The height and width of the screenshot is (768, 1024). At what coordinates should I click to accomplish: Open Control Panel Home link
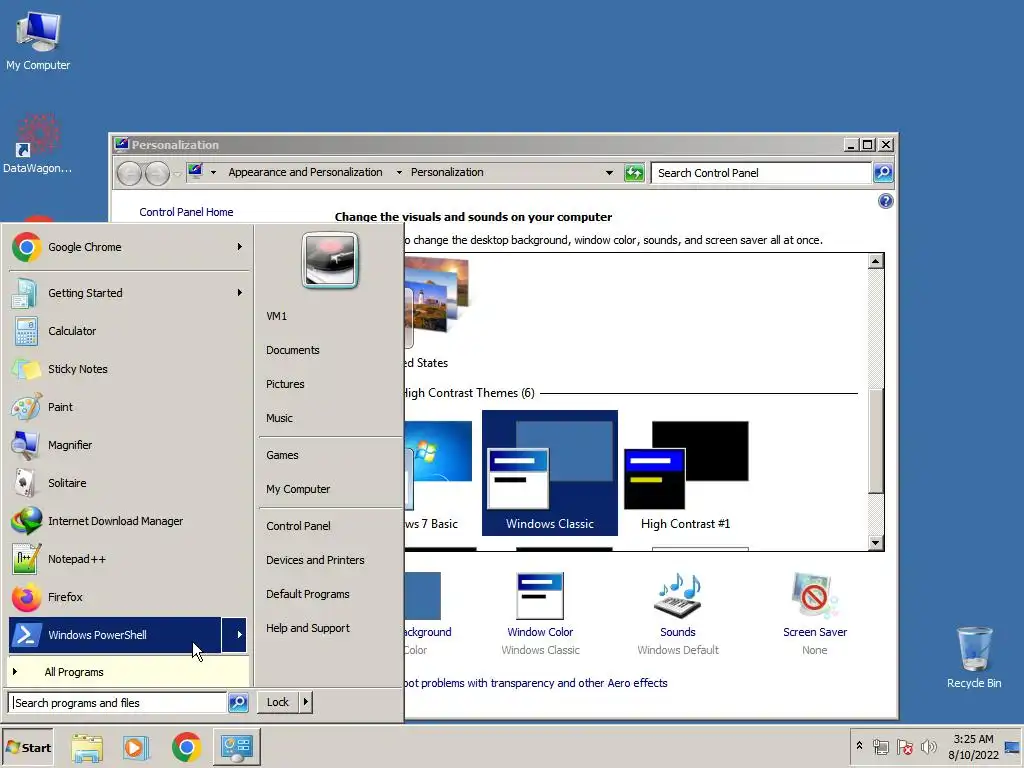[x=186, y=212]
